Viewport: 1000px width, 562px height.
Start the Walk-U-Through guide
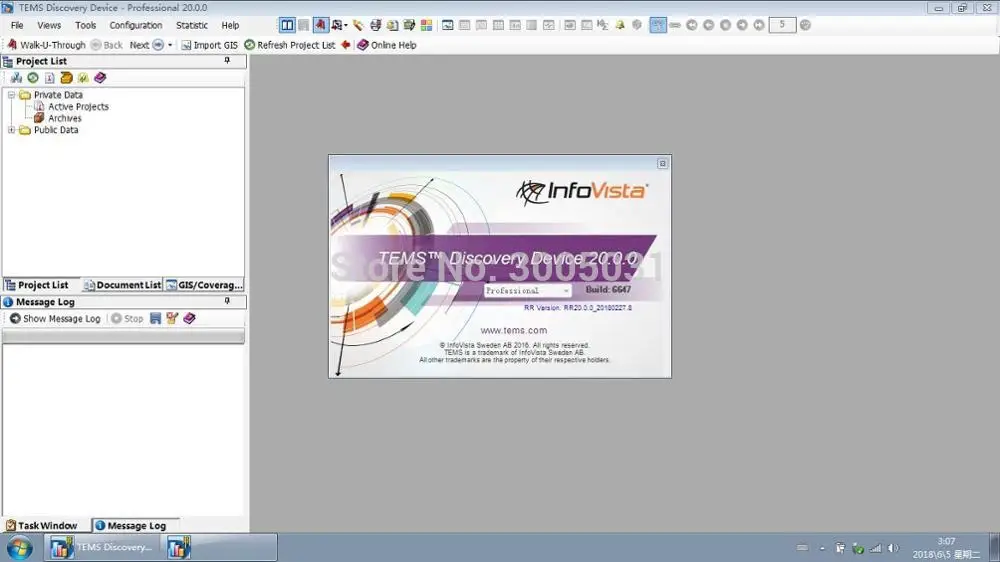[46, 45]
